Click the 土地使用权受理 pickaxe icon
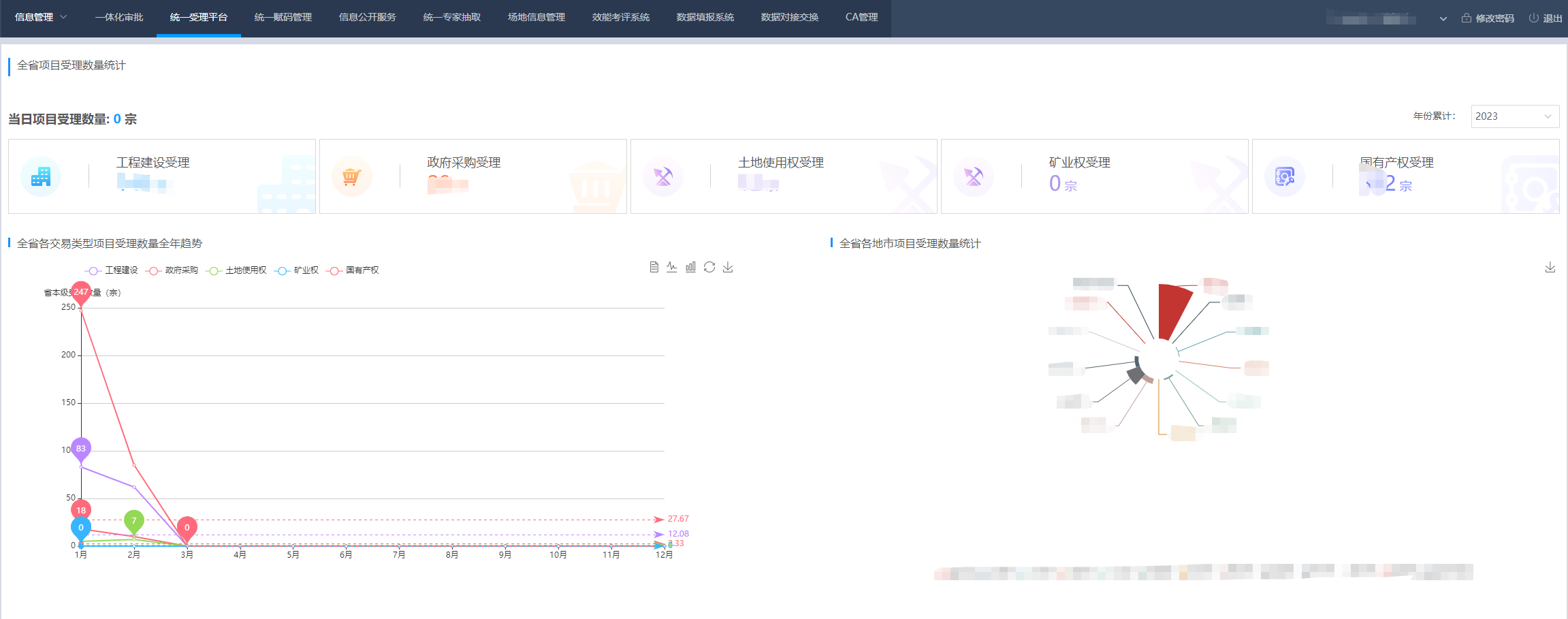The image size is (1568, 619). coord(662,176)
